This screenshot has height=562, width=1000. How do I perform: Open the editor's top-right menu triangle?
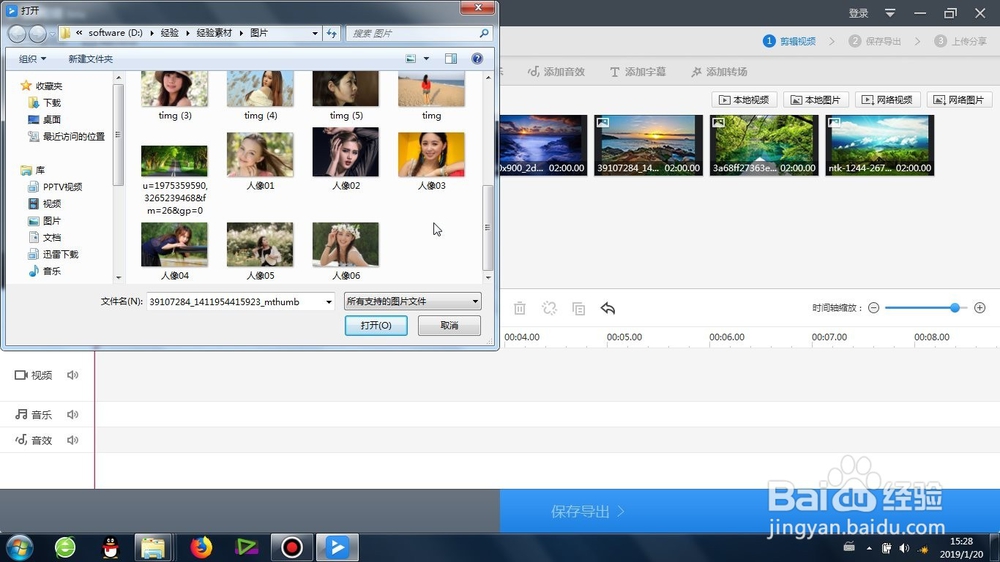pos(890,13)
